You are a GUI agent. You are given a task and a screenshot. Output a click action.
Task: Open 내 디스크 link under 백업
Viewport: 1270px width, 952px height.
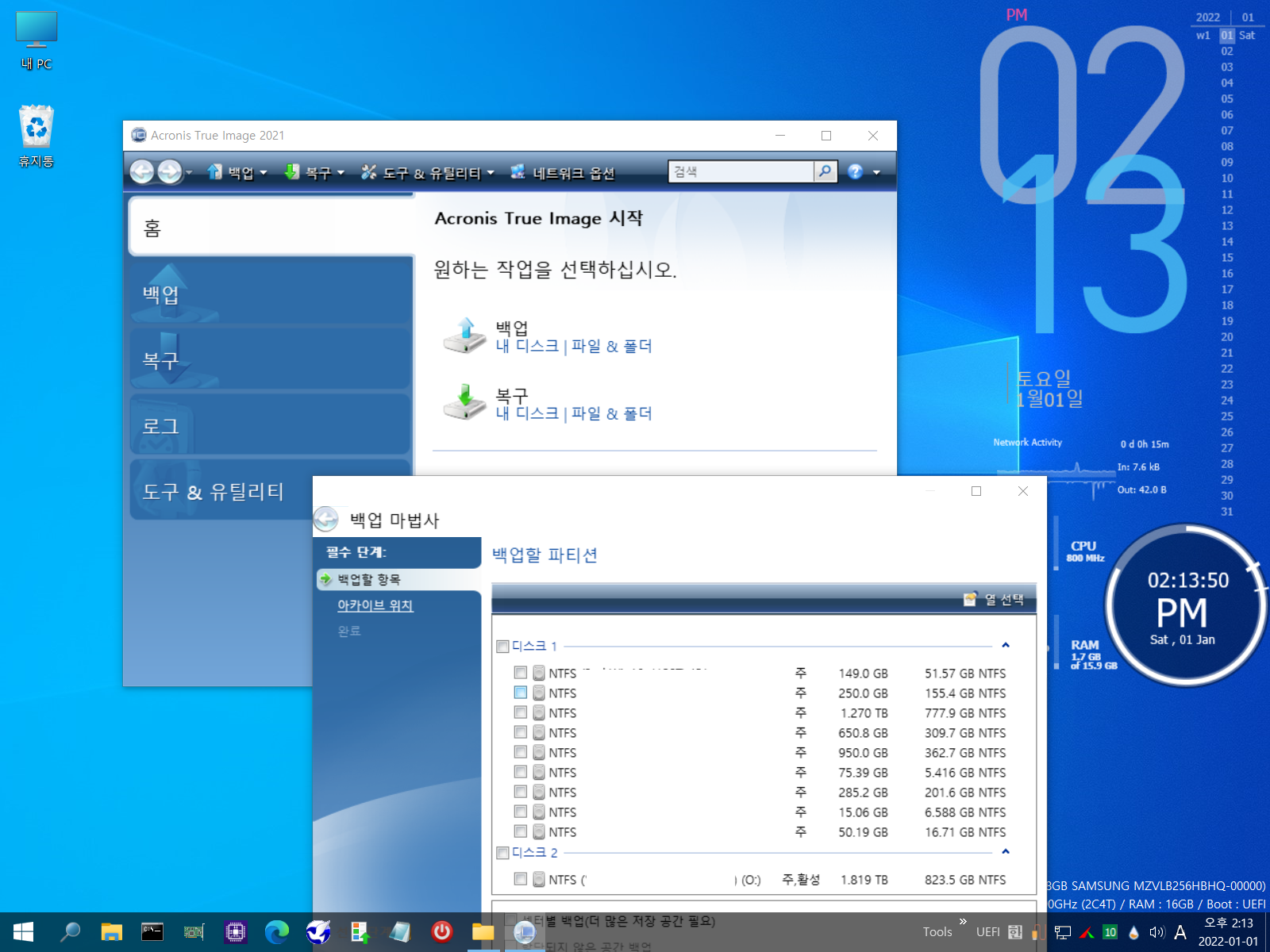[x=527, y=346]
